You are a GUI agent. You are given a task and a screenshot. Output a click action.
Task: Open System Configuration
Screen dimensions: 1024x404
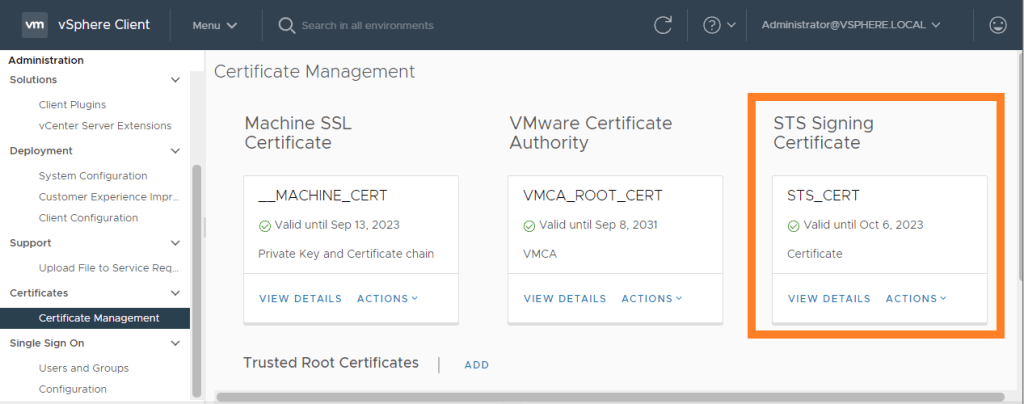coord(95,176)
